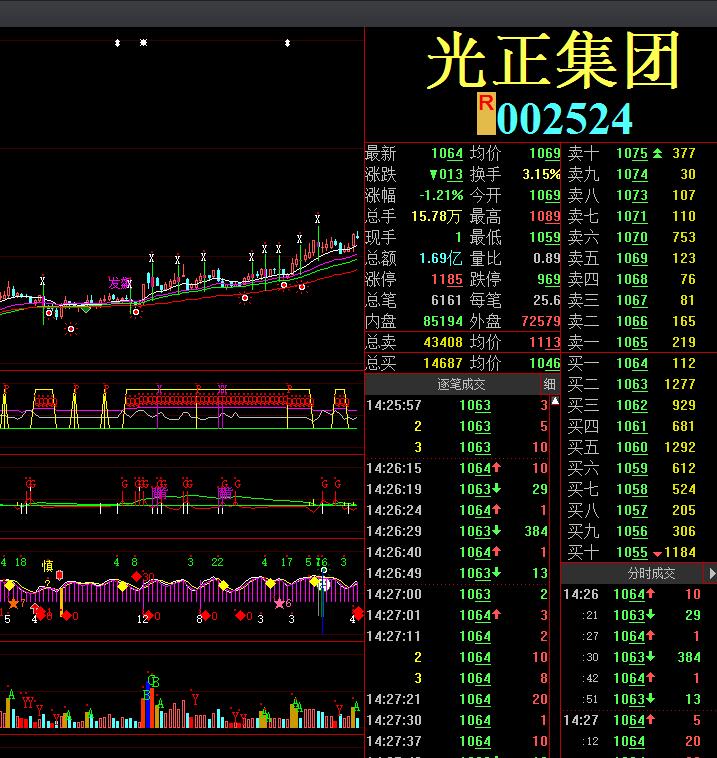This screenshot has height=758, width=717.
Task: Click the orange star marker labeled 7
Action: (x=13, y=603)
